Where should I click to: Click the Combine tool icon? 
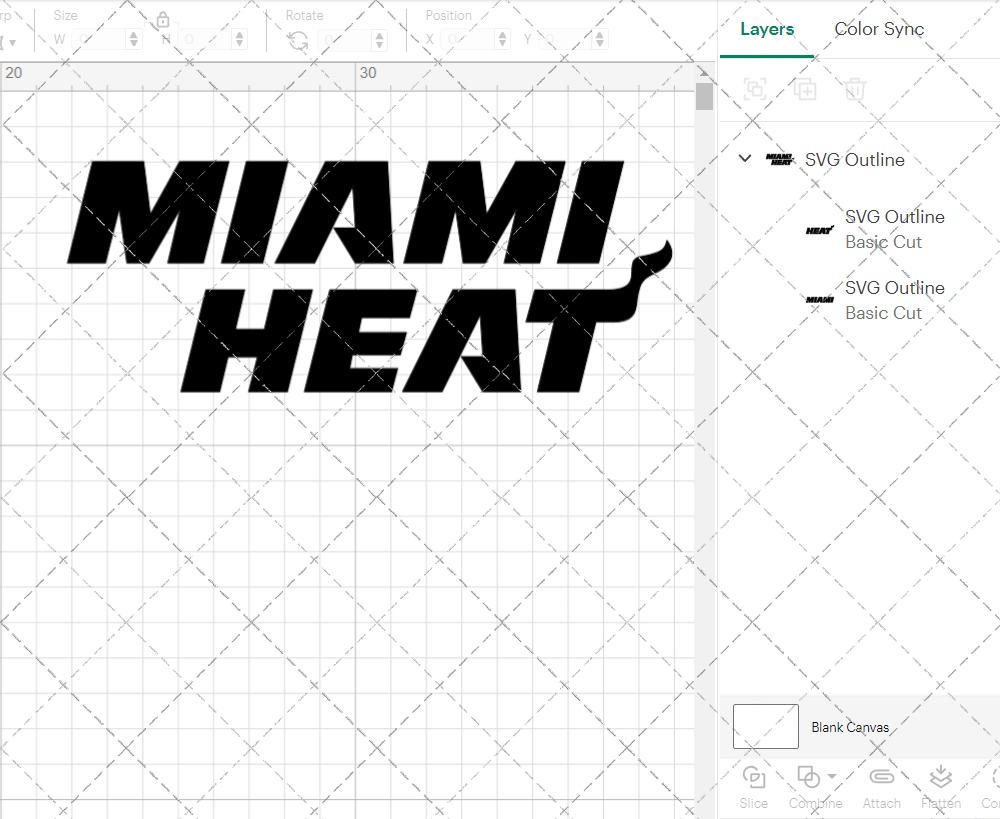(808, 776)
